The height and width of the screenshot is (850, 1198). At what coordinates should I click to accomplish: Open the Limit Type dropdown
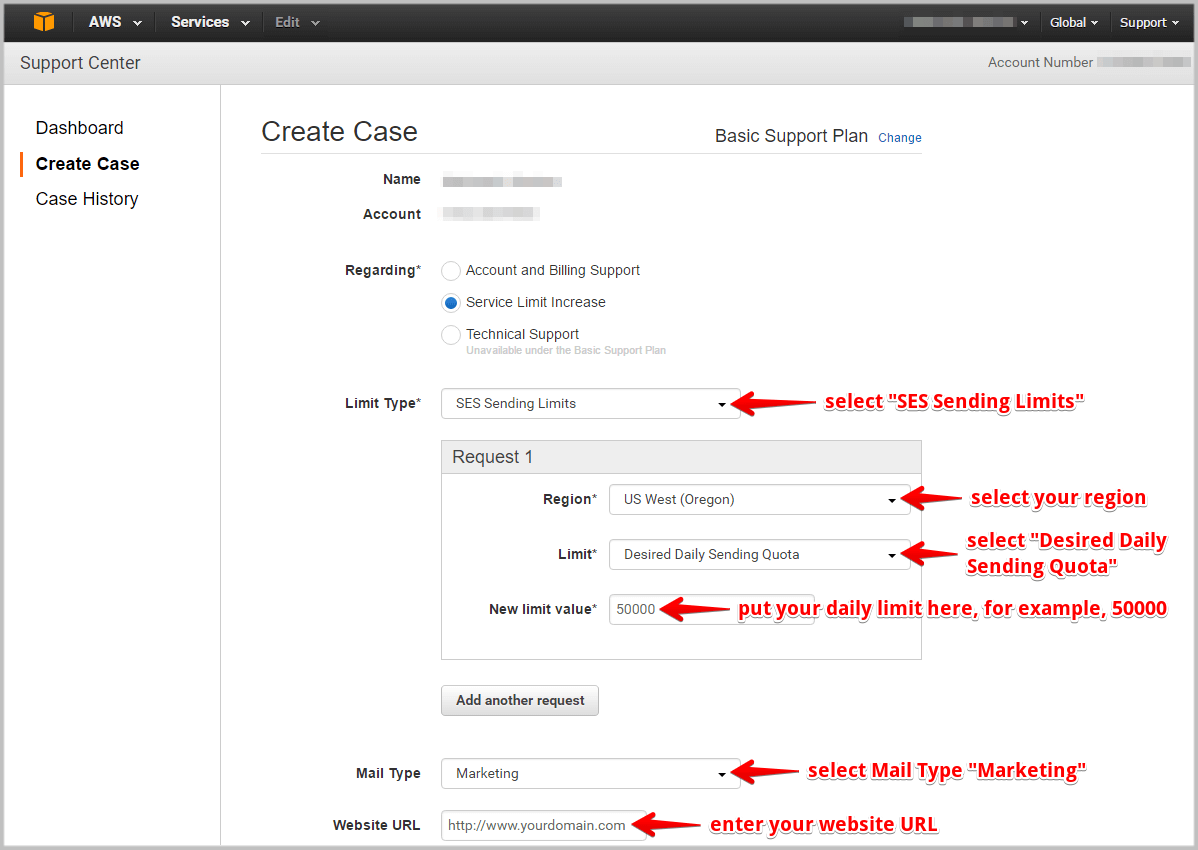(x=591, y=403)
